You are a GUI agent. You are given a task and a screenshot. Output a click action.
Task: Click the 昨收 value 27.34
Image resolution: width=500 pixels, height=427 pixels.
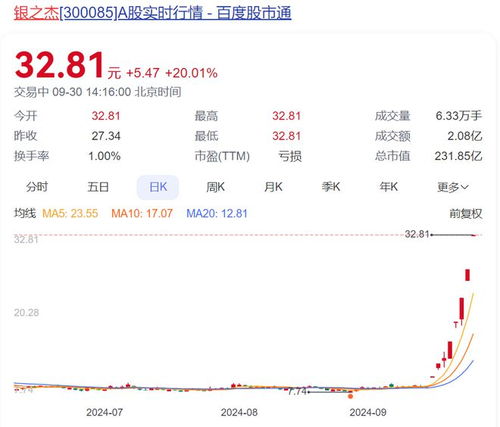(x=106, y=136)
